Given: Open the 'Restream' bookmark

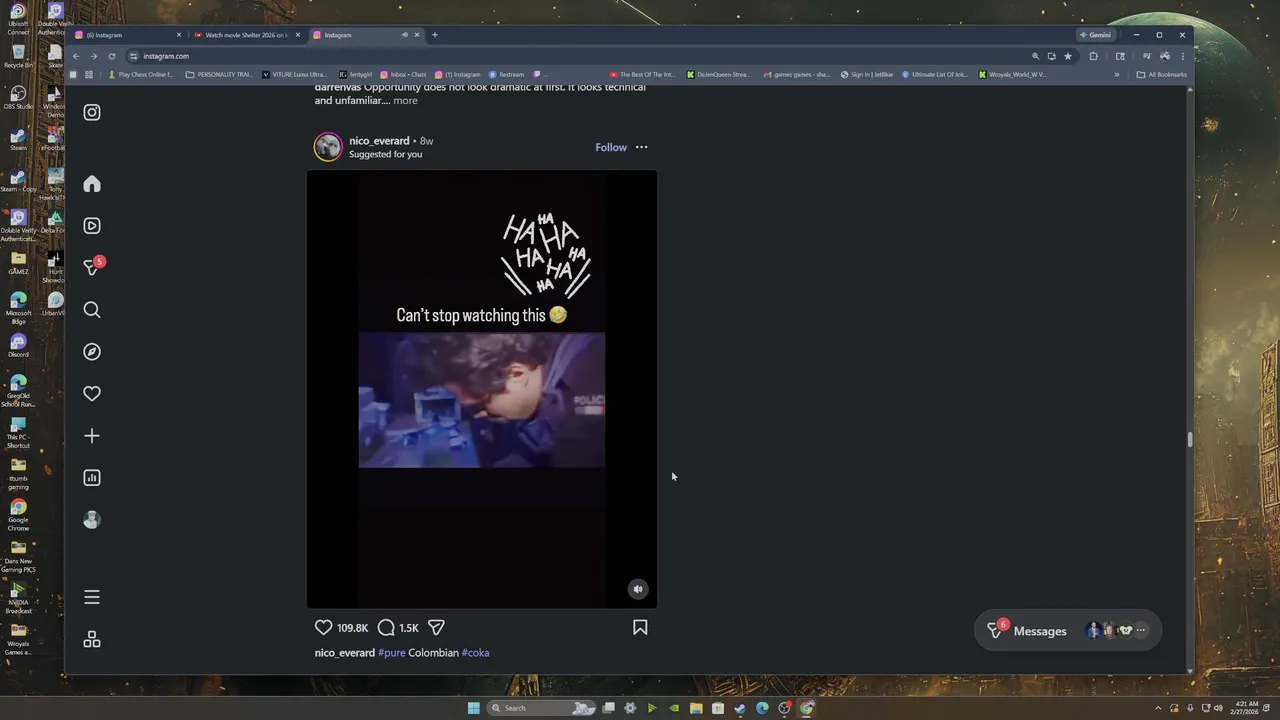Looking at the screenshot, I should click(x=506, y=74).
